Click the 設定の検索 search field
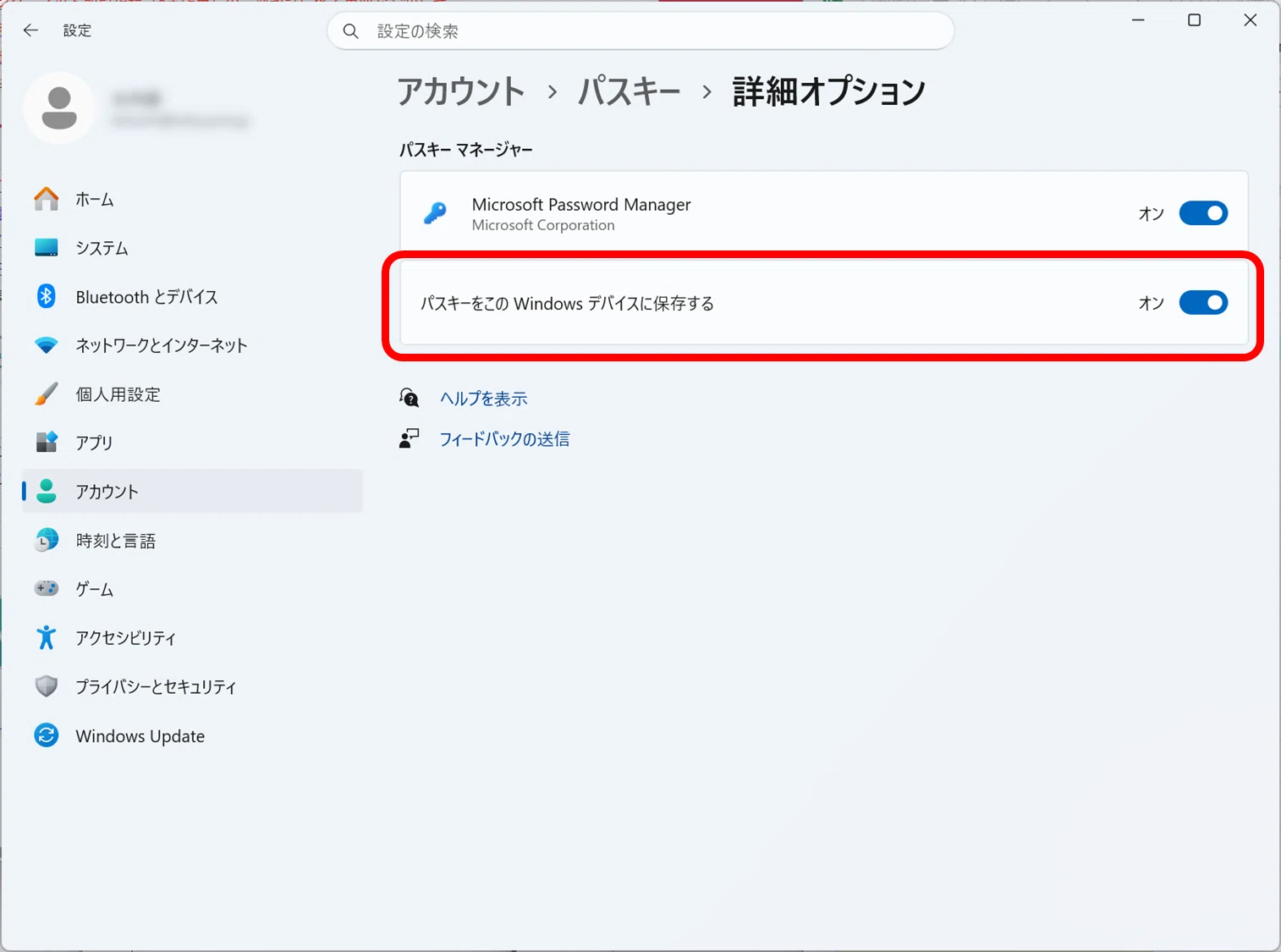This screenshot has height=952, width=1281. pyautogui.click(x=640, y=31)
